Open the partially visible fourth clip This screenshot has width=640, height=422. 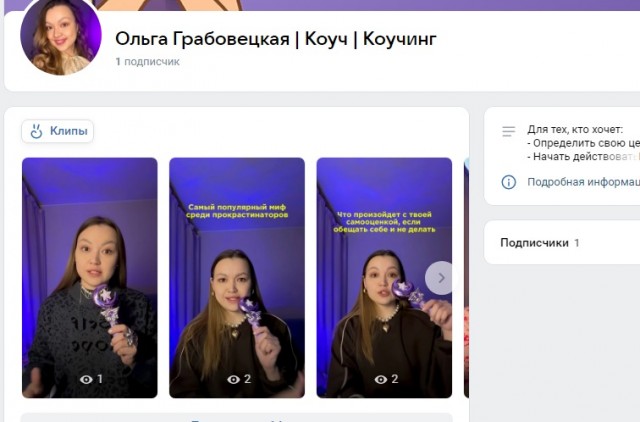(467, 278)
